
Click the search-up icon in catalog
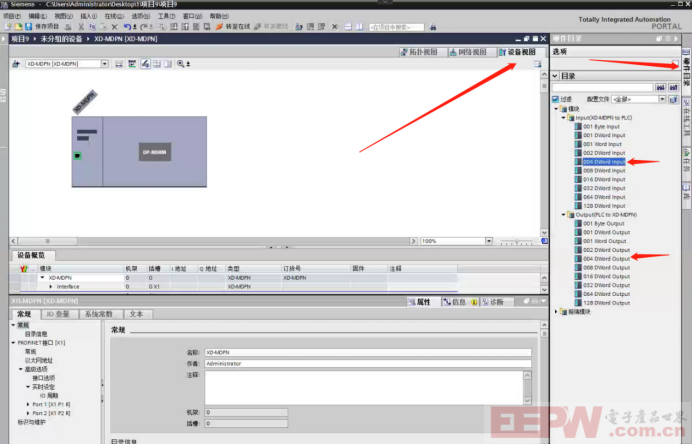(673, 87)
